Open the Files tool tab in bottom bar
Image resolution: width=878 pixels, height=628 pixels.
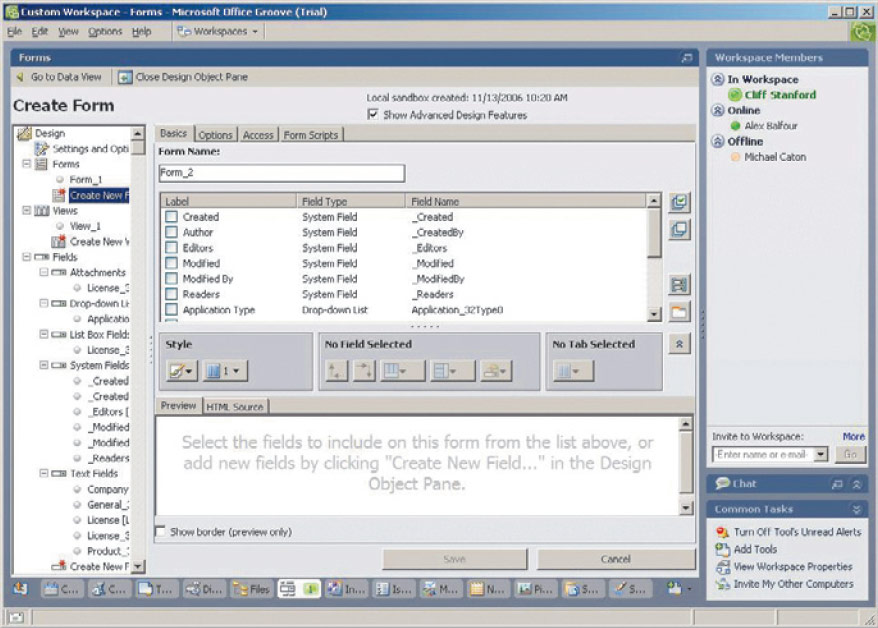click(252, 589)
